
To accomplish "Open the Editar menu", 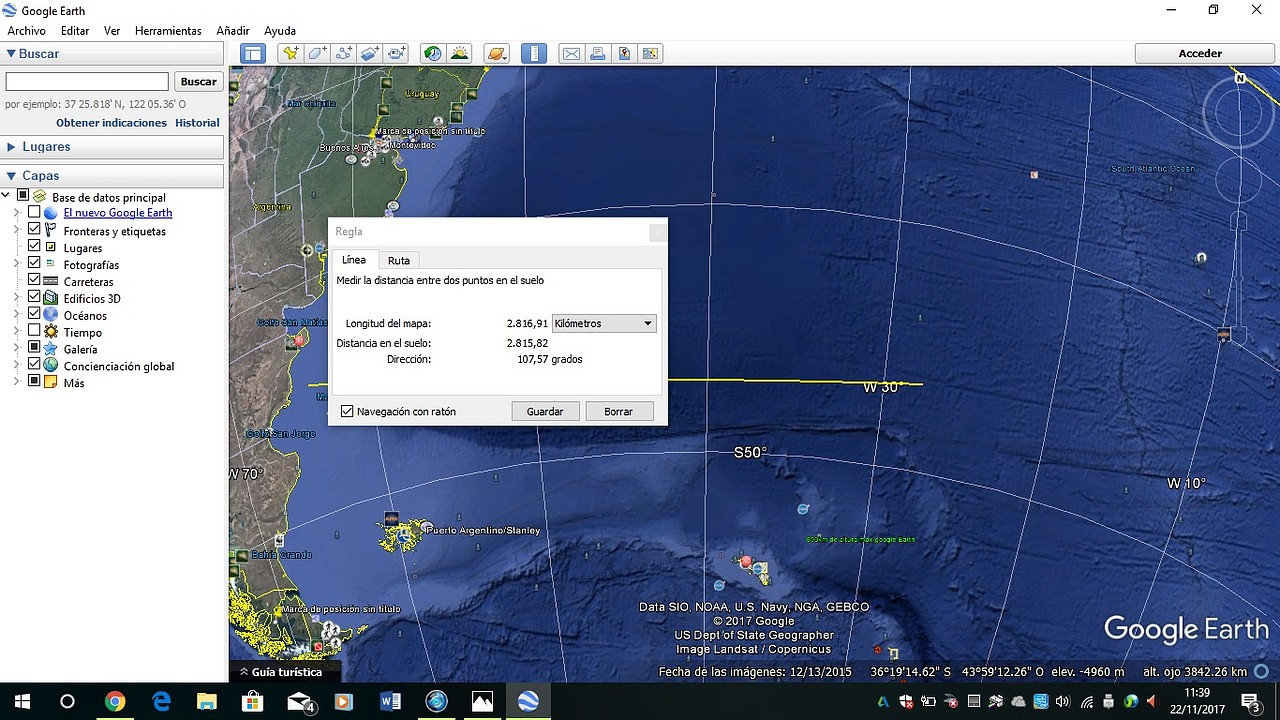I will (75, 31).
